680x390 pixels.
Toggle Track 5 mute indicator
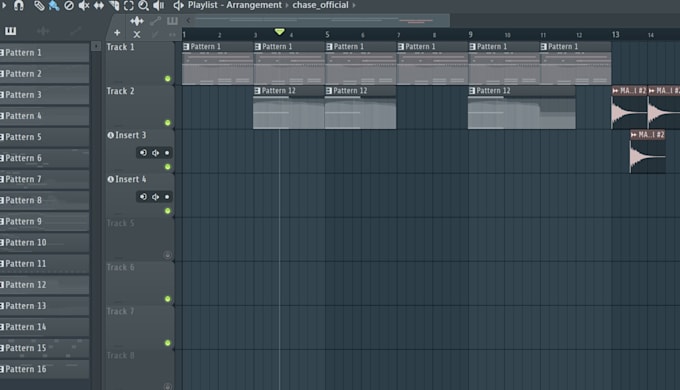[x=168, y=255]
